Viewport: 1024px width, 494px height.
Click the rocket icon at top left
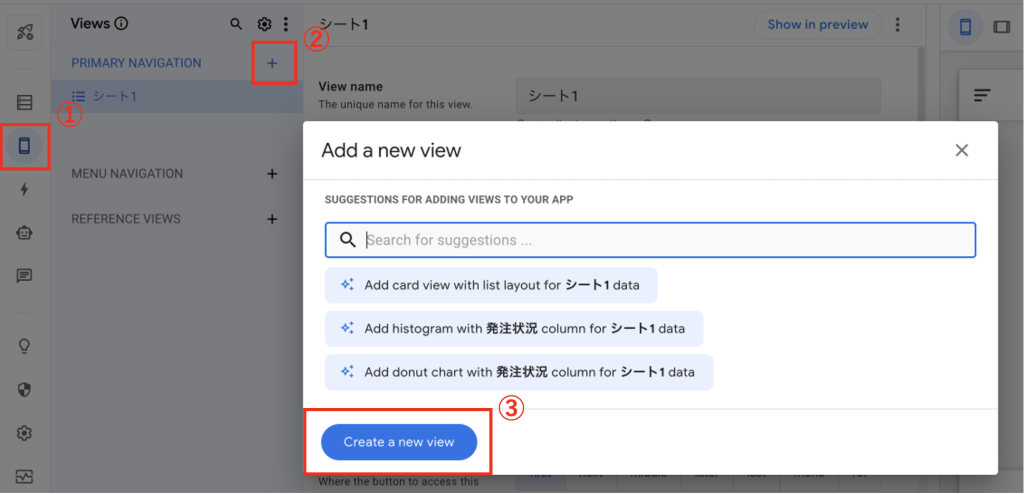(x=25, y=30)
